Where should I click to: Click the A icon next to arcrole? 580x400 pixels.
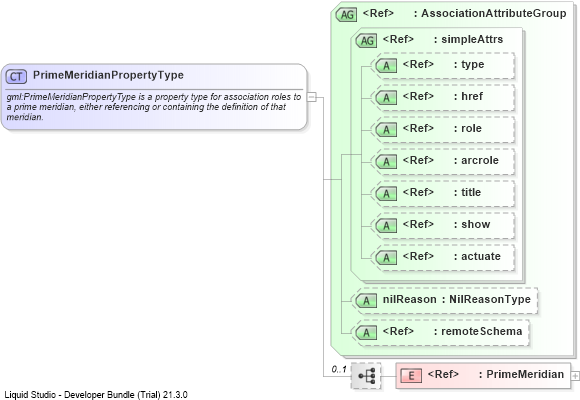(386, 162)
